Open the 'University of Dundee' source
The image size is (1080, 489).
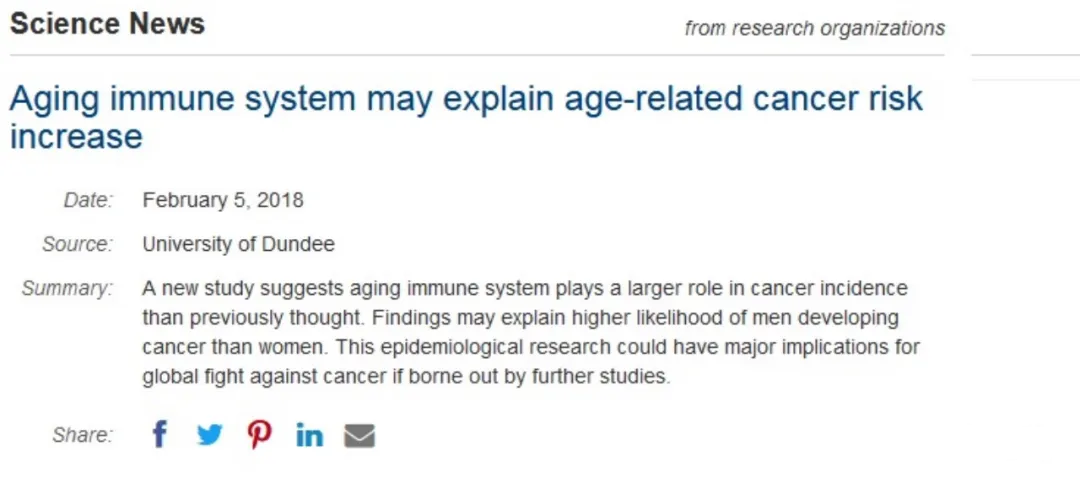click(238, 244)
